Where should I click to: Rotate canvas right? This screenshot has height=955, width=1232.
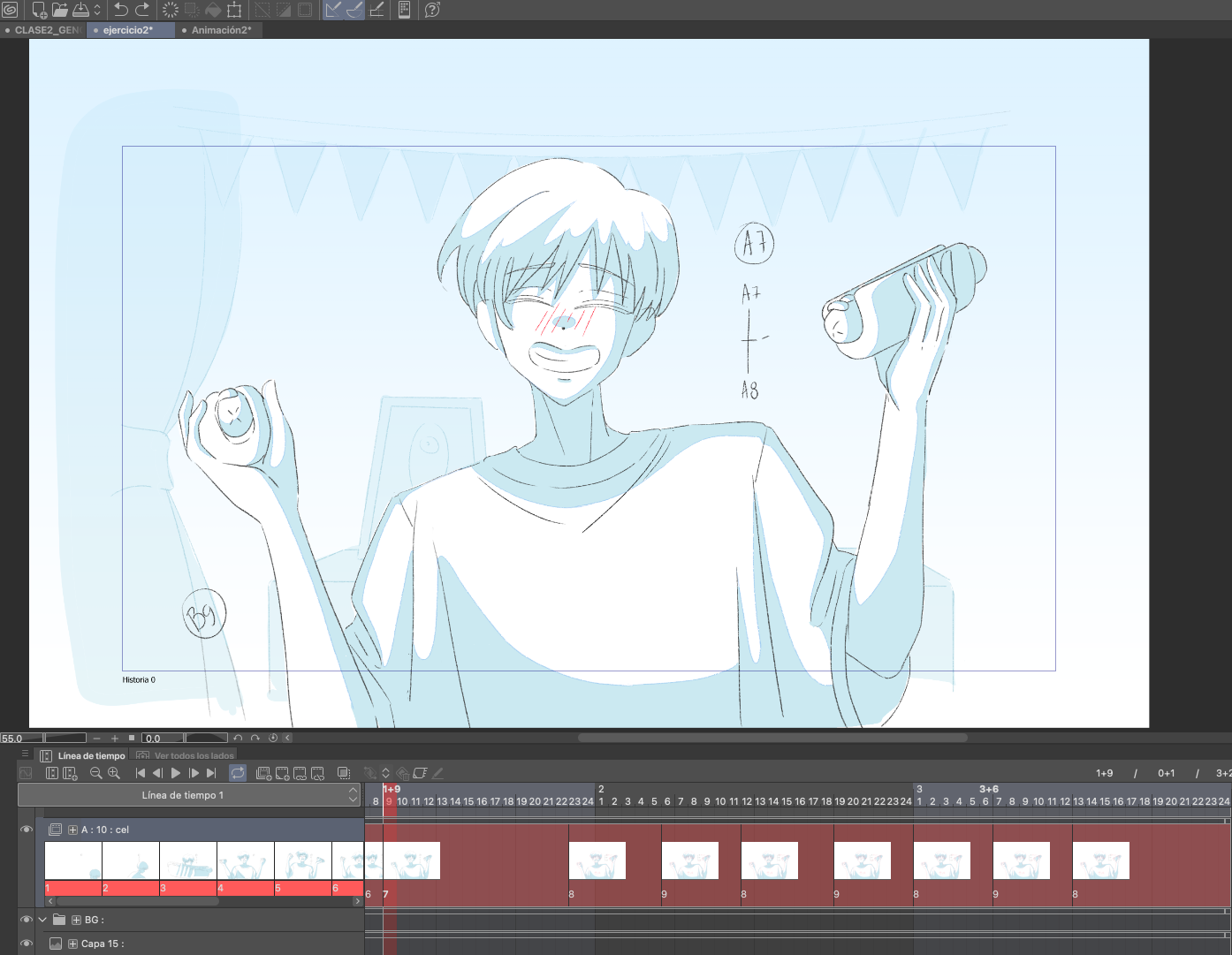point(255,738)
